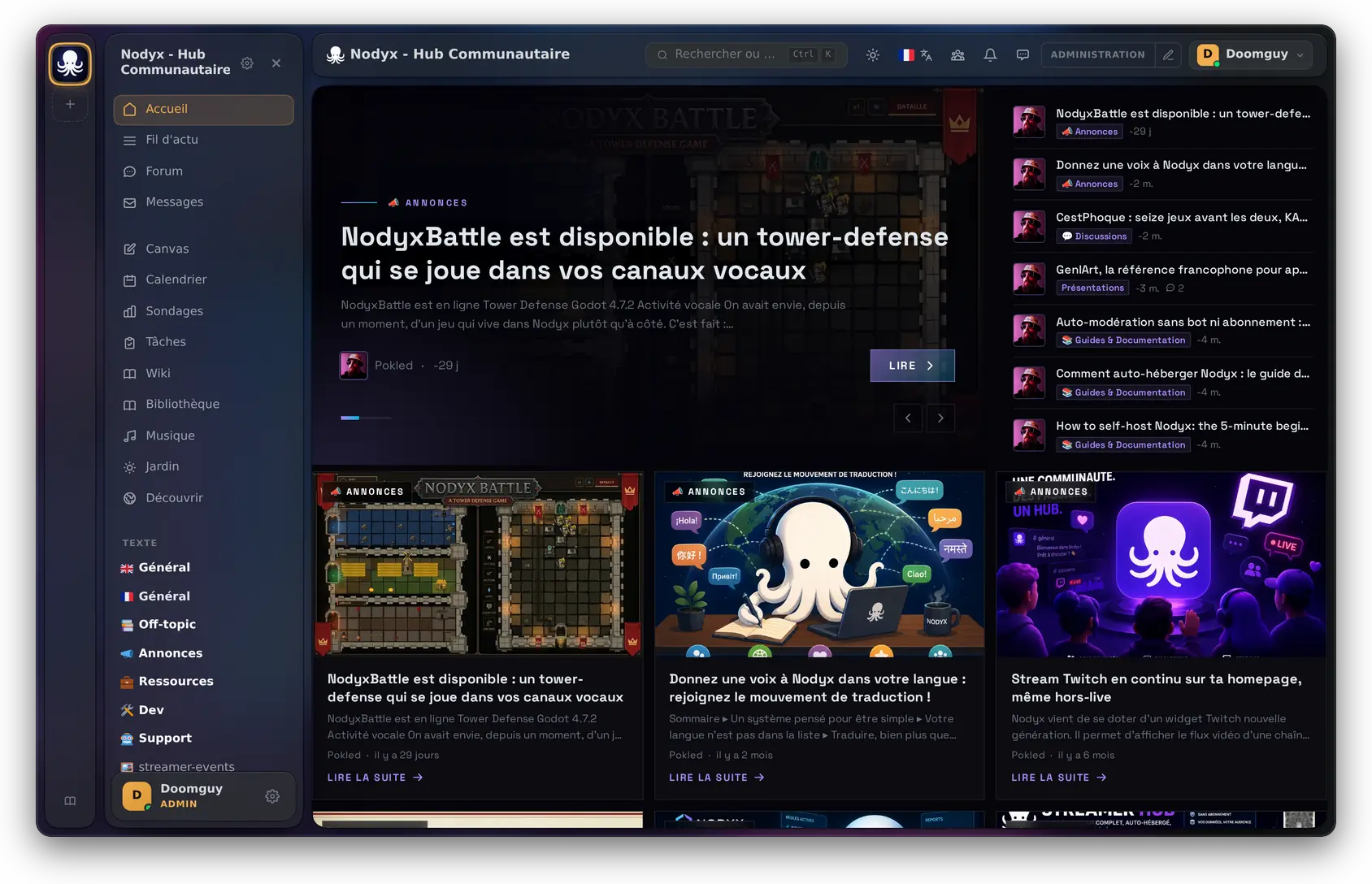
Task: Open user settings gear beside Doomguy ADMIN
Action: 272,796
